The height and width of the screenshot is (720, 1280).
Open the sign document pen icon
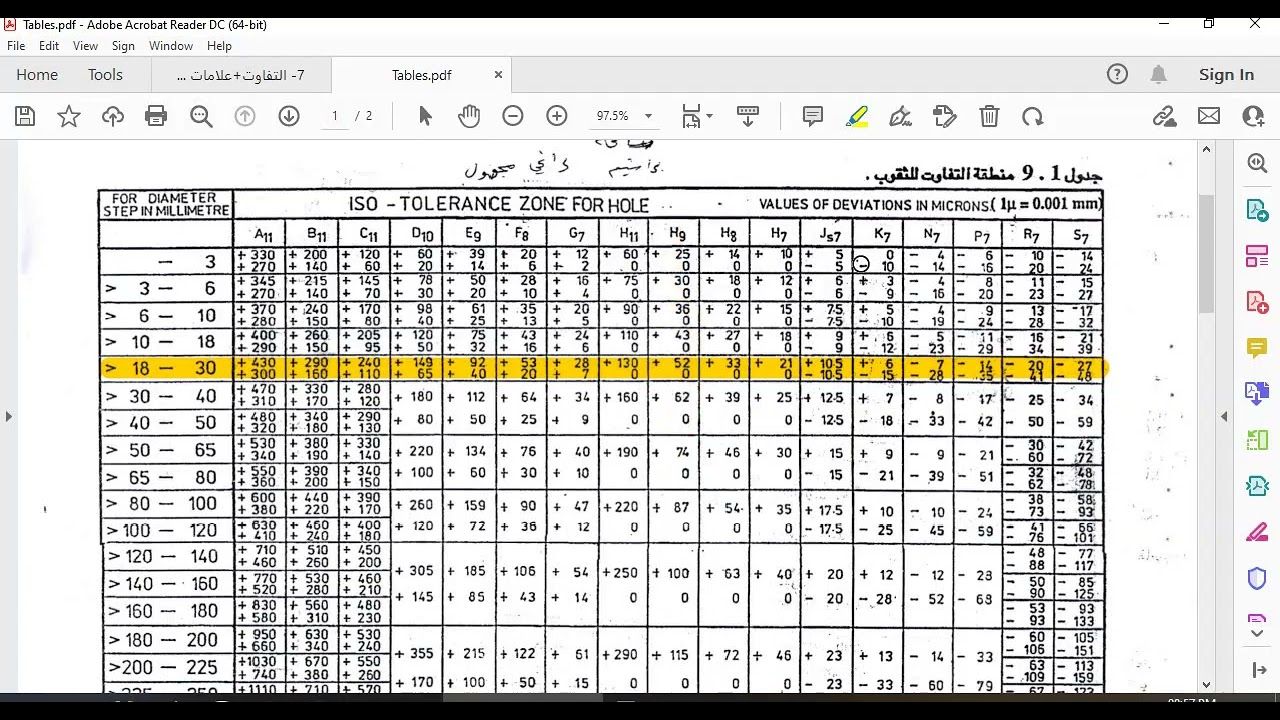pyautogui.click(x=901, y=117)
